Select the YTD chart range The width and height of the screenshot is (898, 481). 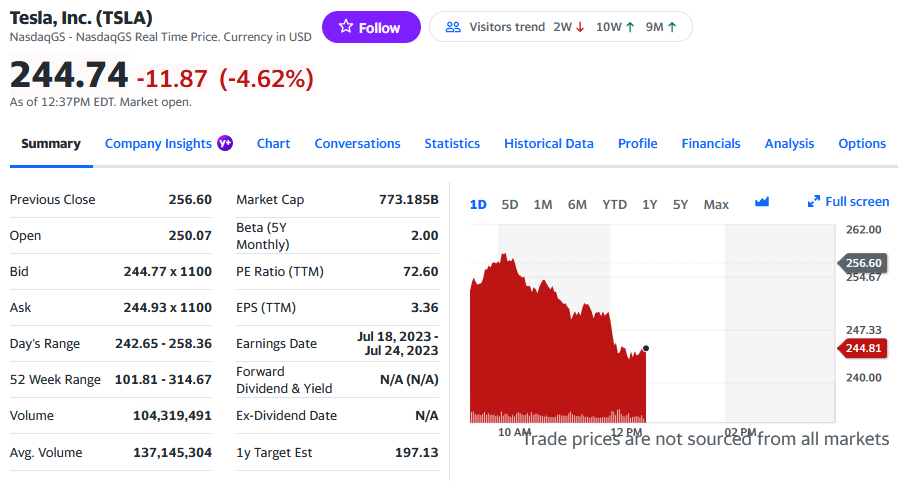click(615, 204)
